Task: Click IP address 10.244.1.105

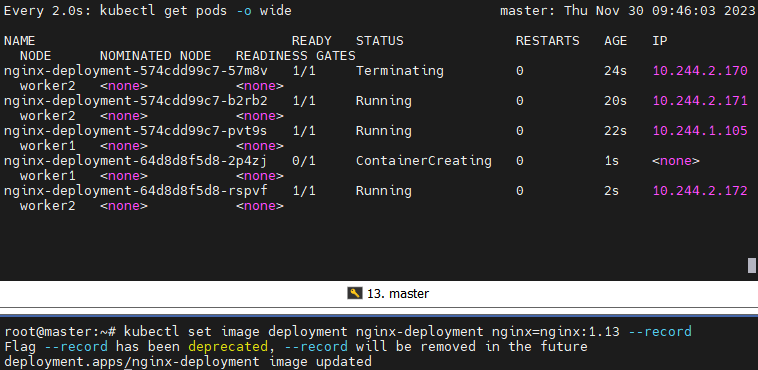Action: [700, 131]
